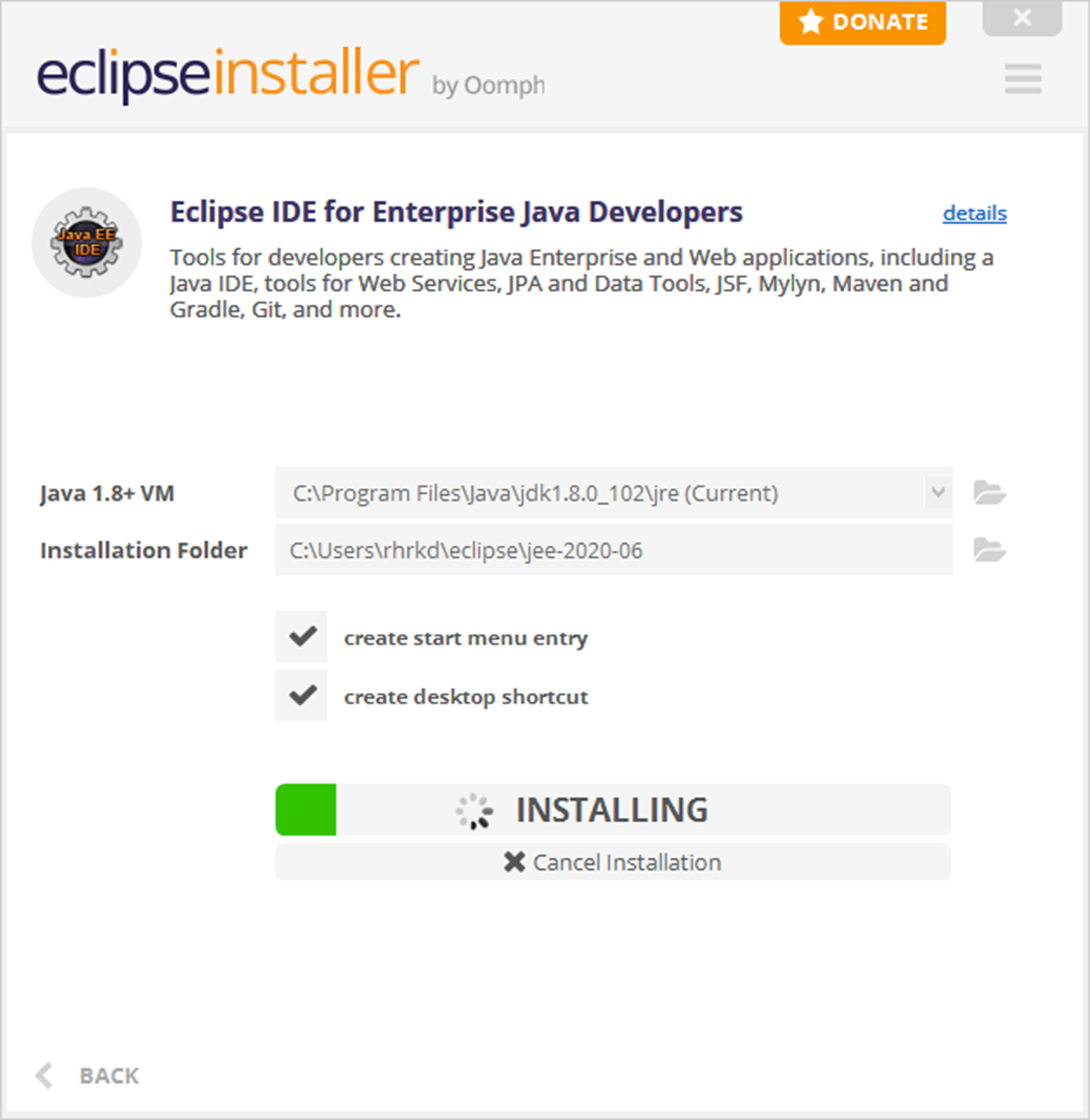Uncheck create start menu entry
Viewport: 1090px width, 1120px height.
[x=302, y=636]
